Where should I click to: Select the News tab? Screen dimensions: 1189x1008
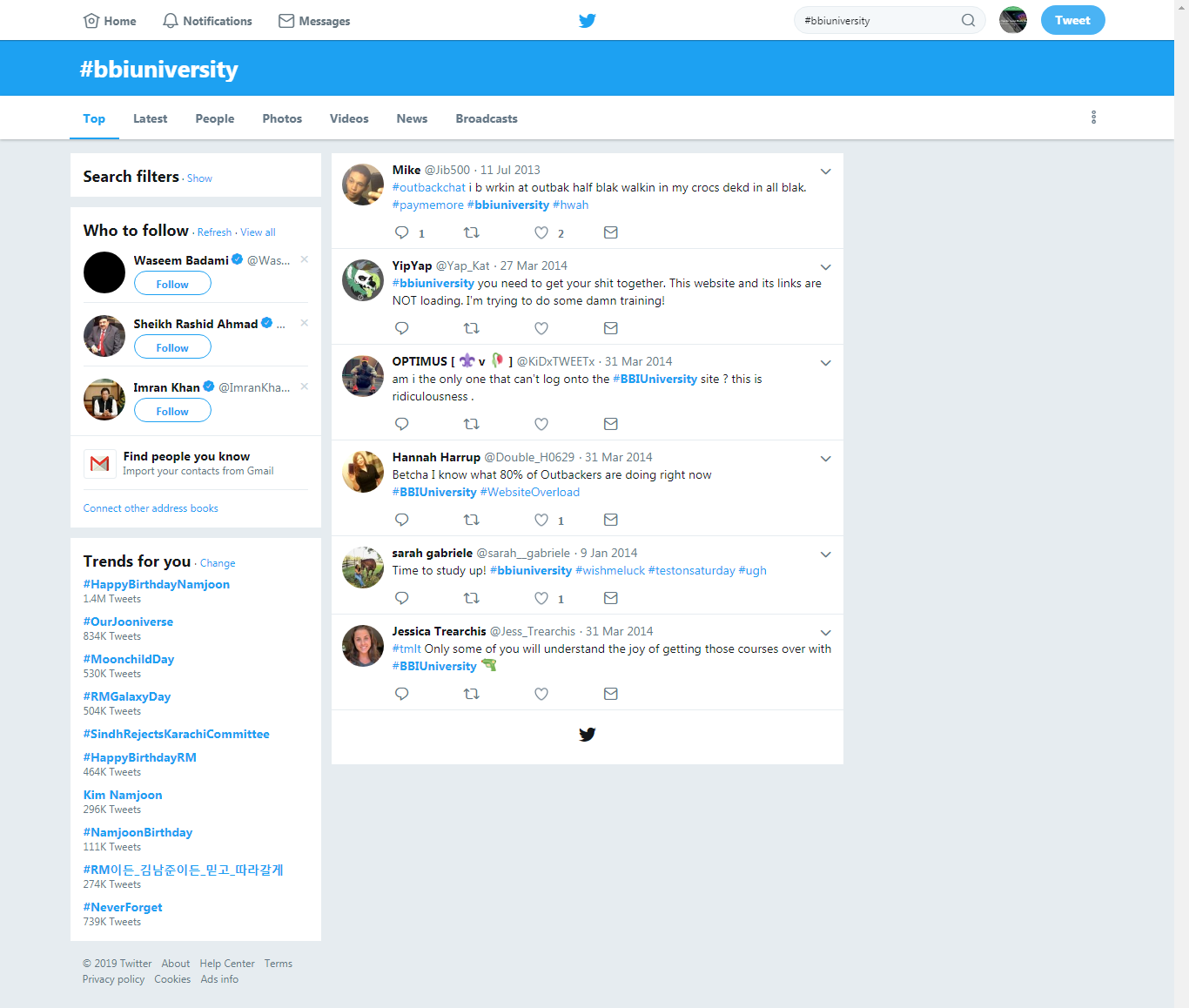tap(412, 118)
